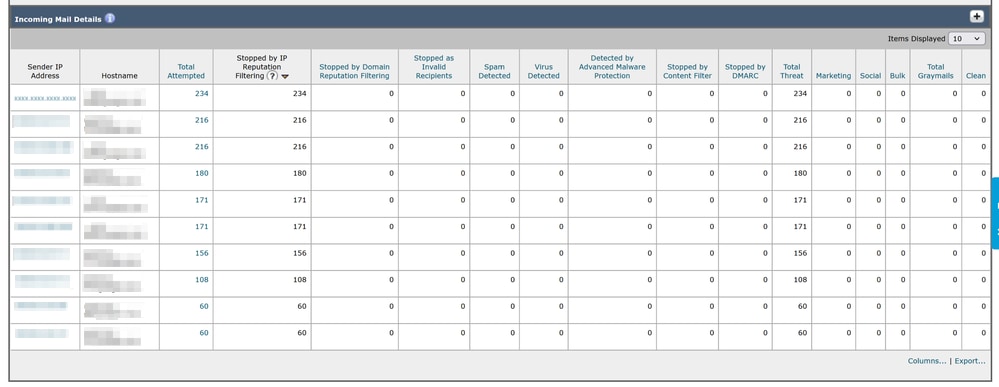Click the sort arrow on IP Reputation Filtering column
Screen dimensions: 999x387
pos(285,77)
